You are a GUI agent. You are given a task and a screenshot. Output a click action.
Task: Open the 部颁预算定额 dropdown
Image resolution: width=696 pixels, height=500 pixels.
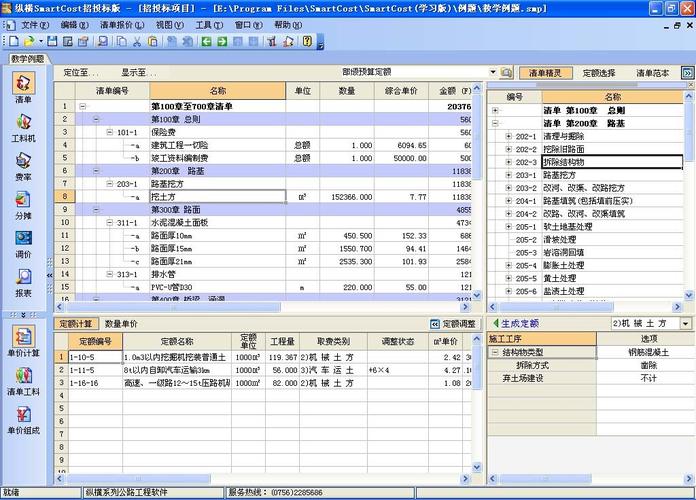point(493,72)
